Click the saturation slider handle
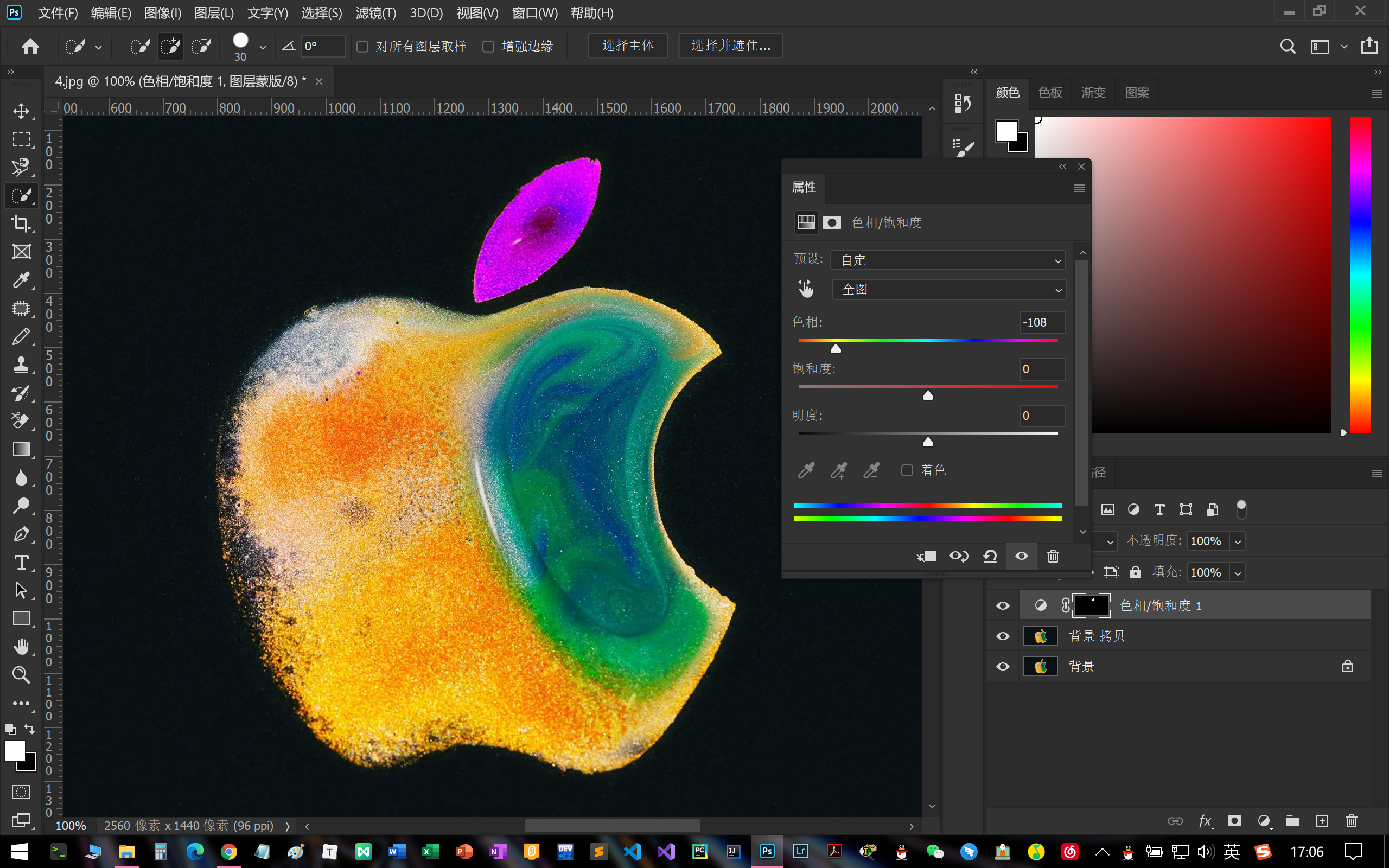The height and width of the screenshot is (868, 1389). tap(927, 395)
